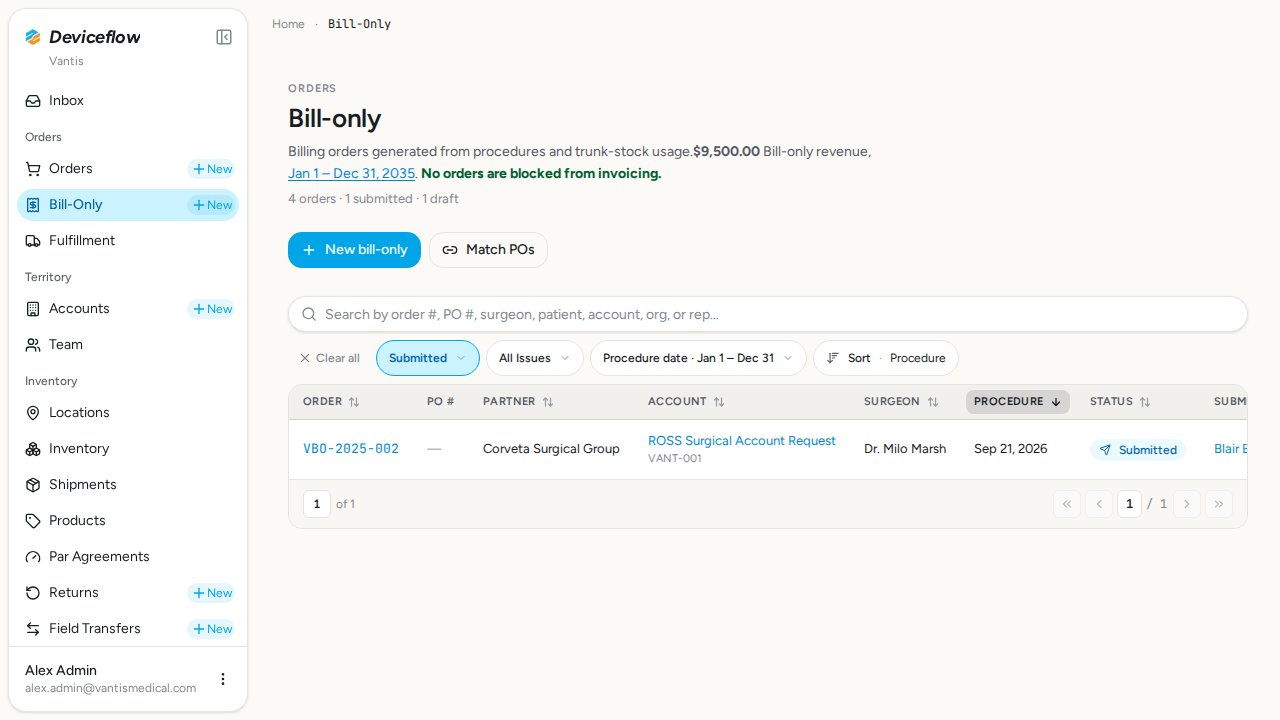This screenshot has width=1280, height=720.
Task: Click the Match POs button
Action: coord(488,250)
